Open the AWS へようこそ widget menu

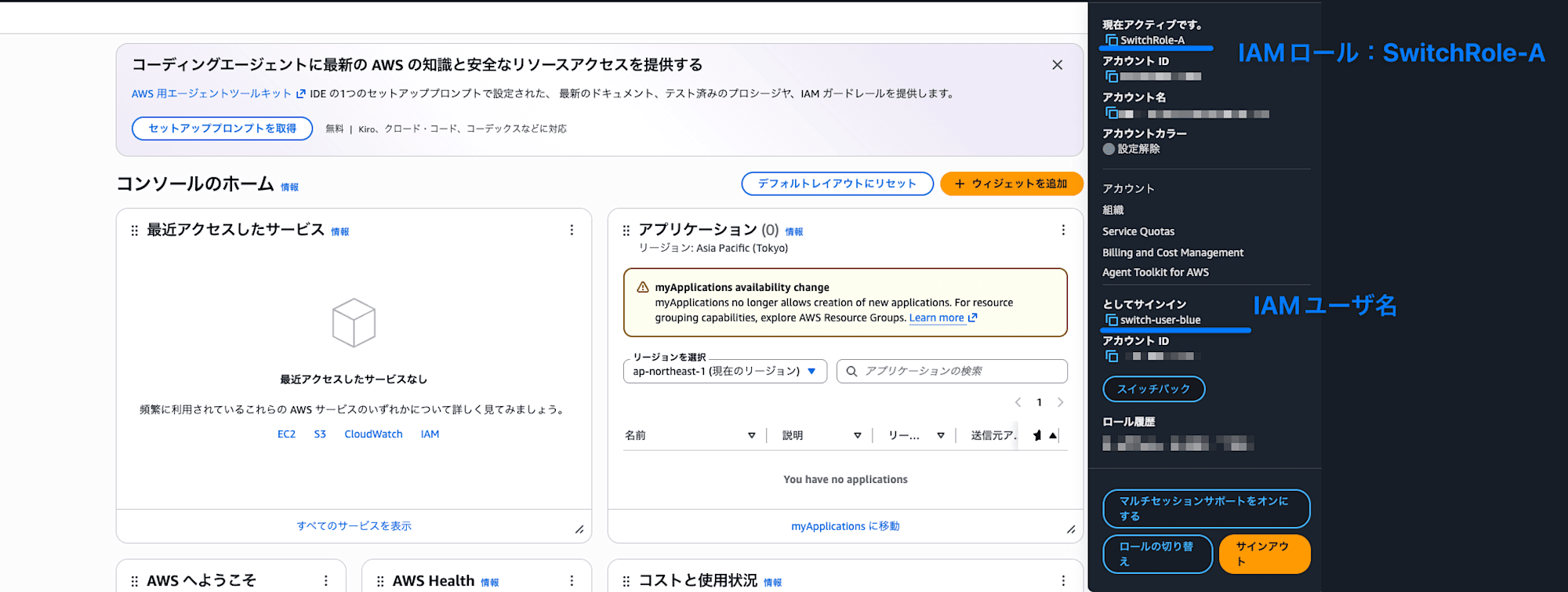click(326, 581)
